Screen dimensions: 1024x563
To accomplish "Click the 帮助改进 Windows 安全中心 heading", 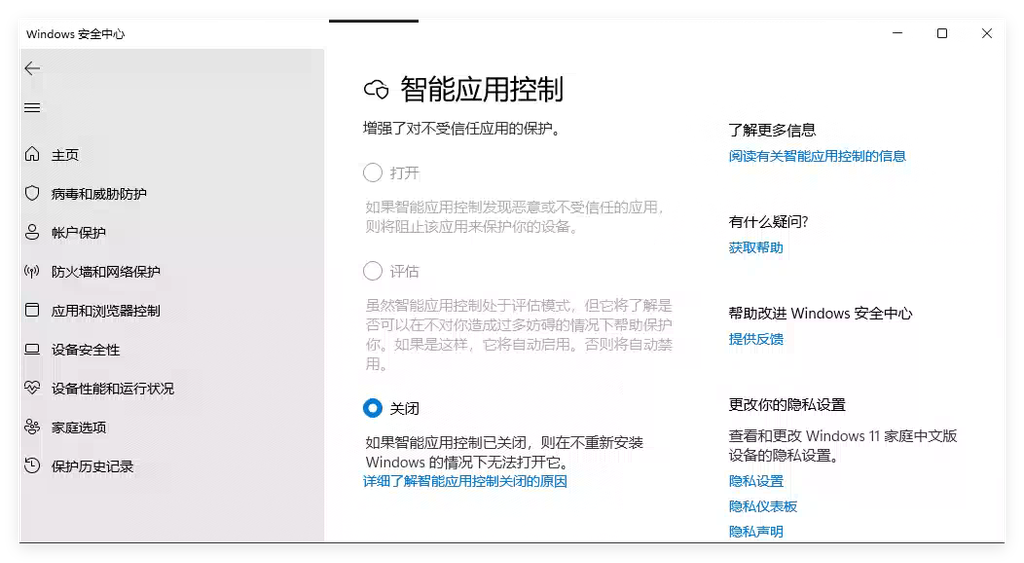I will pyautogui.click(x=820, y=314).
